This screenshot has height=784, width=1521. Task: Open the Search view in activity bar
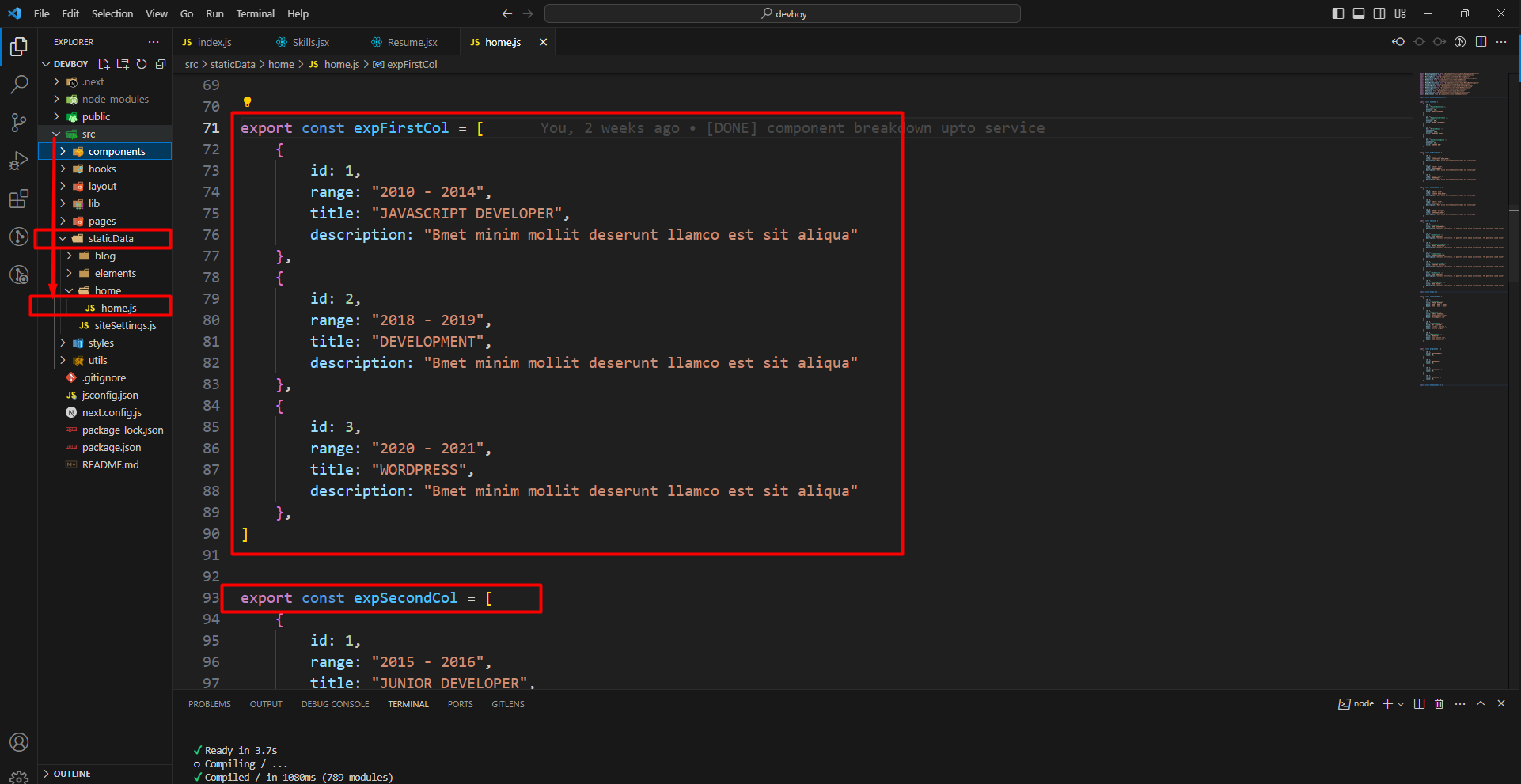pos(19,84)
